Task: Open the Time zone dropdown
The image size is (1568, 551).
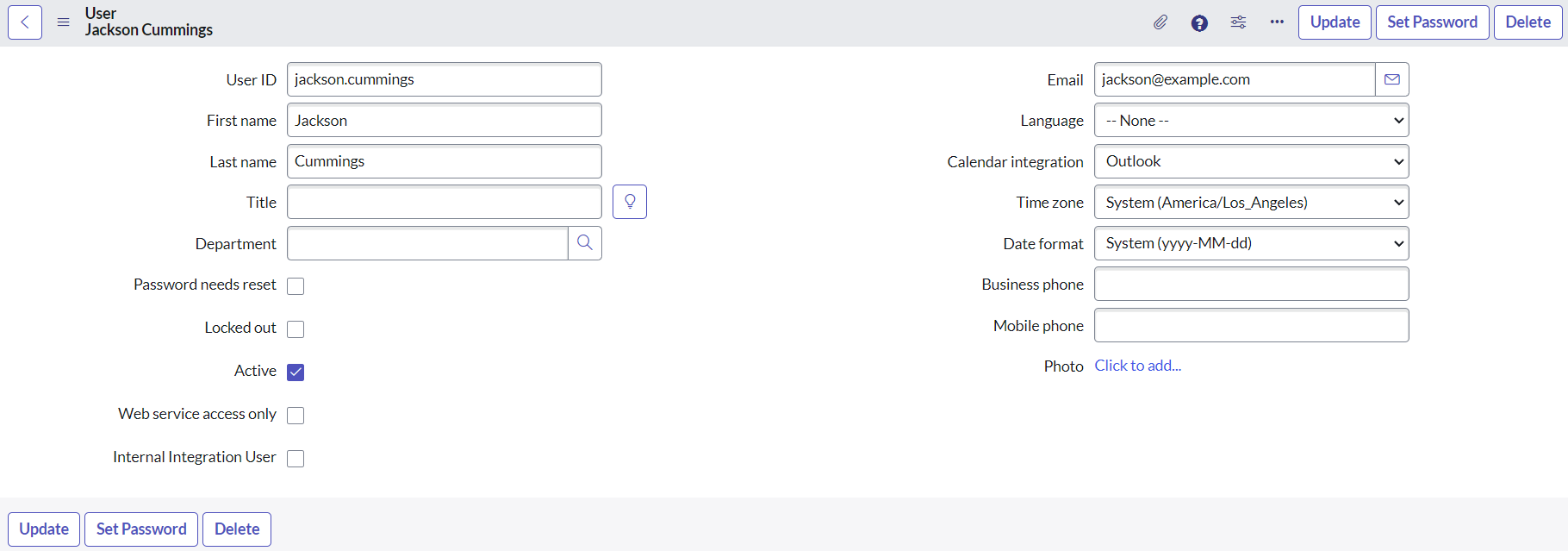Action: click(1251, 203)
